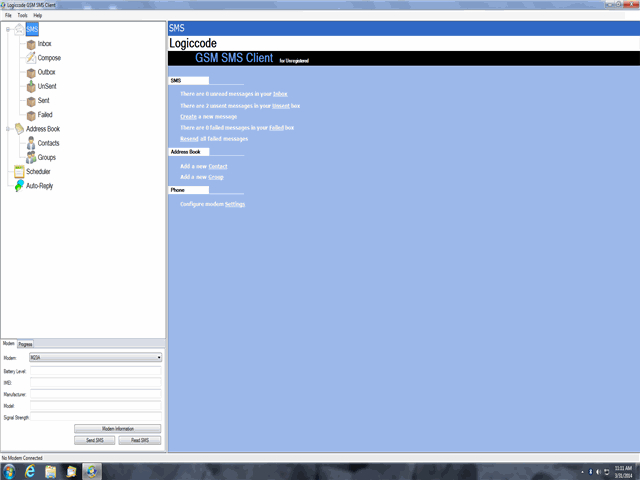Open the Modem selection dropdown
The width and height of the screenshot is (640, 480).
tap(158, 357)
